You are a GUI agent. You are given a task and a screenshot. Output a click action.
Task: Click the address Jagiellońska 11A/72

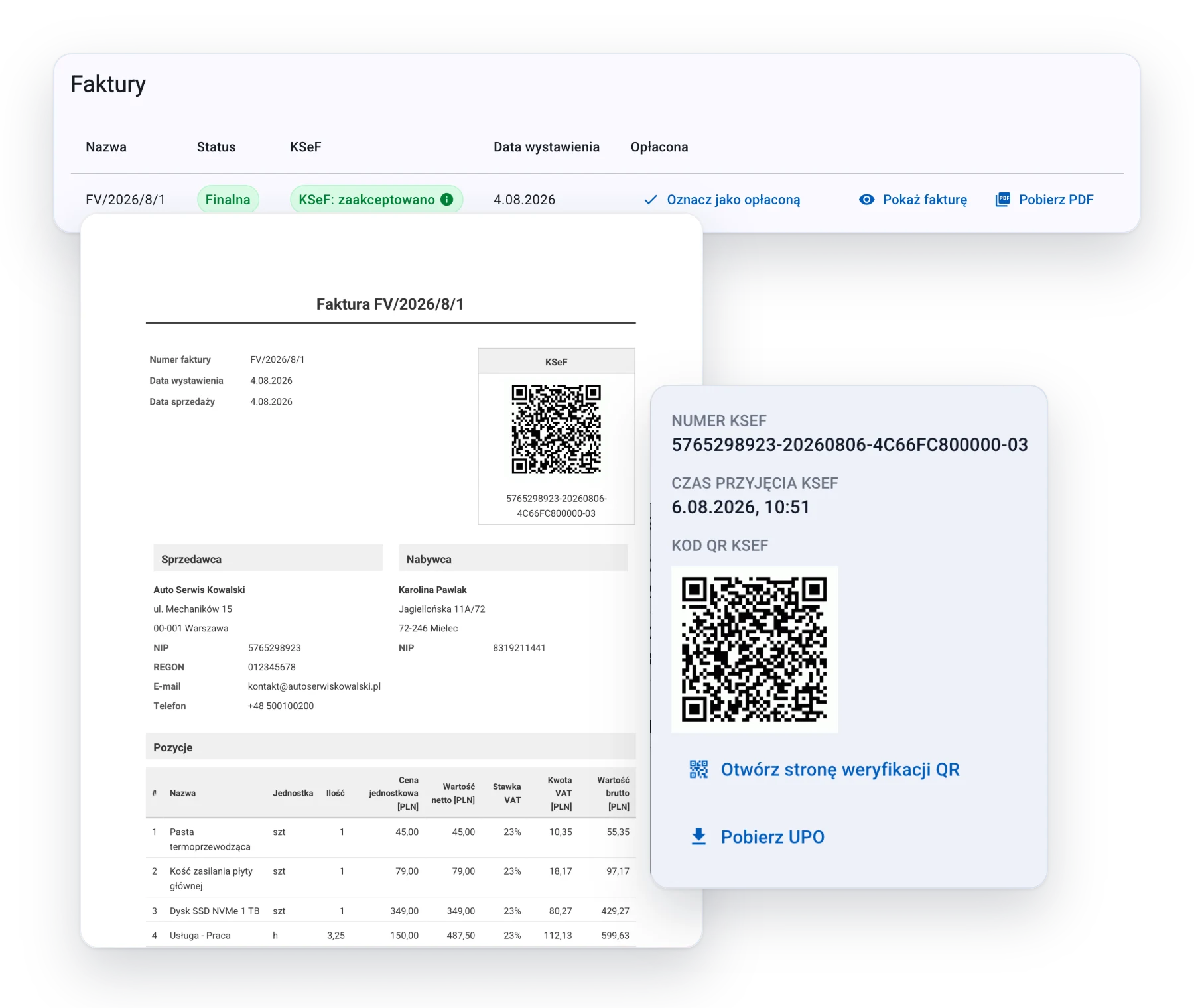coord(442,609)
